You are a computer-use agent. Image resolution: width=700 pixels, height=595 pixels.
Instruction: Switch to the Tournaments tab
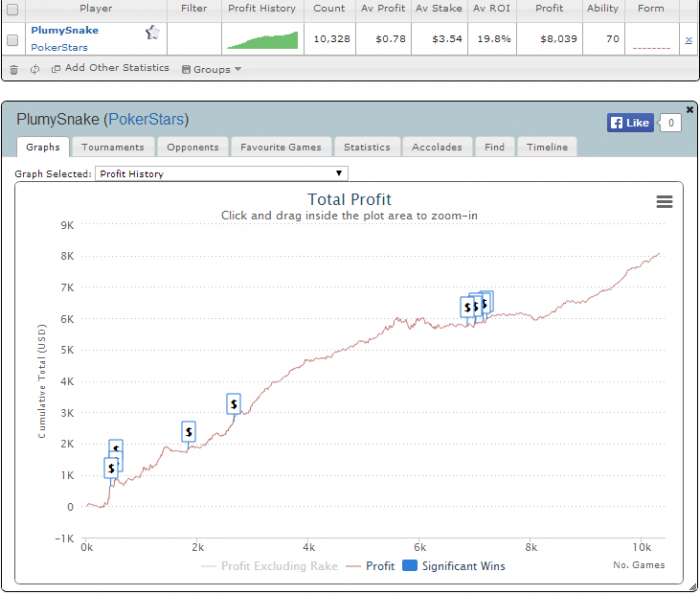click(x=113, y=147)
